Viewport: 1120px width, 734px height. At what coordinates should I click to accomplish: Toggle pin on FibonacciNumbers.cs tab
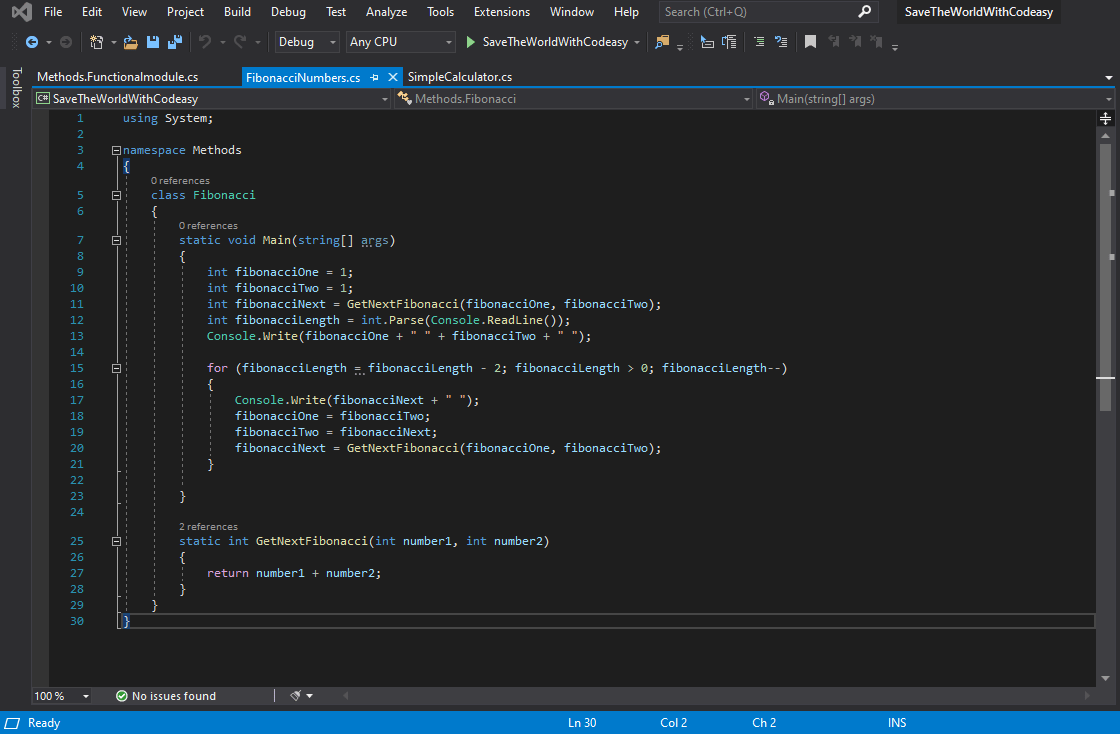374,77
